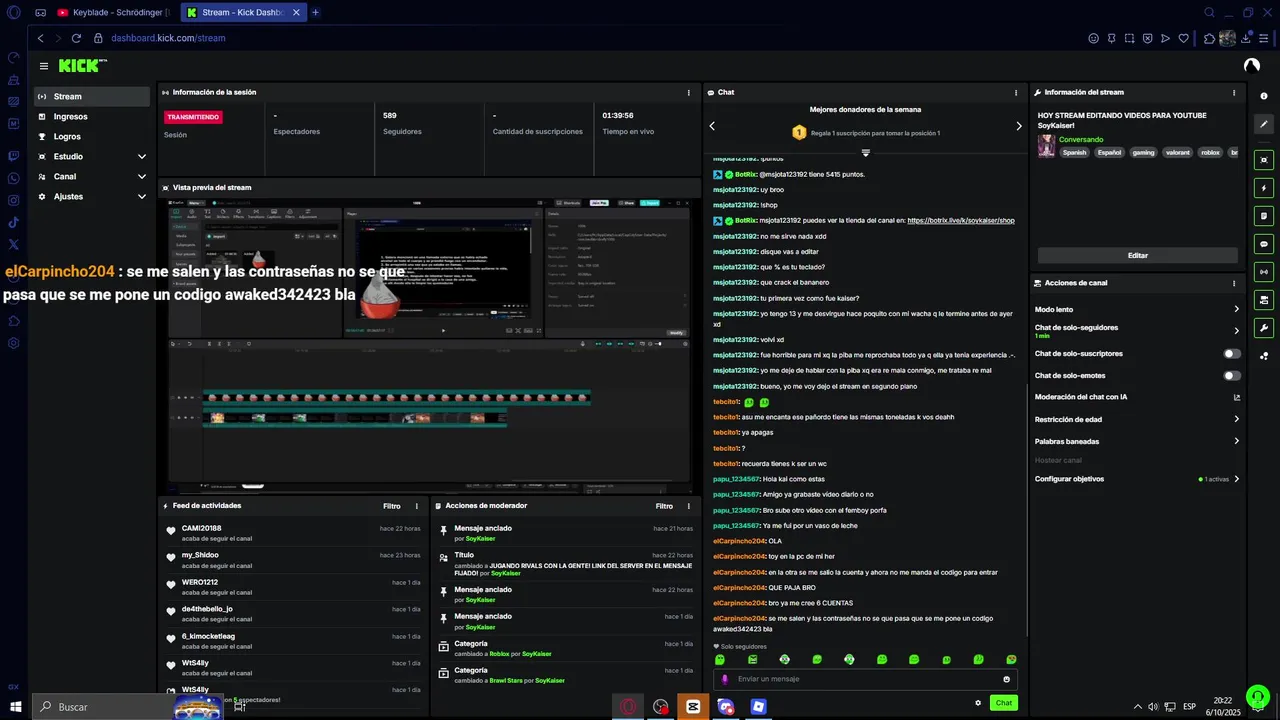Open WhatsApp in Opera sidebar
Viewport: 1280px width, 720px height.
coord(13,178)
